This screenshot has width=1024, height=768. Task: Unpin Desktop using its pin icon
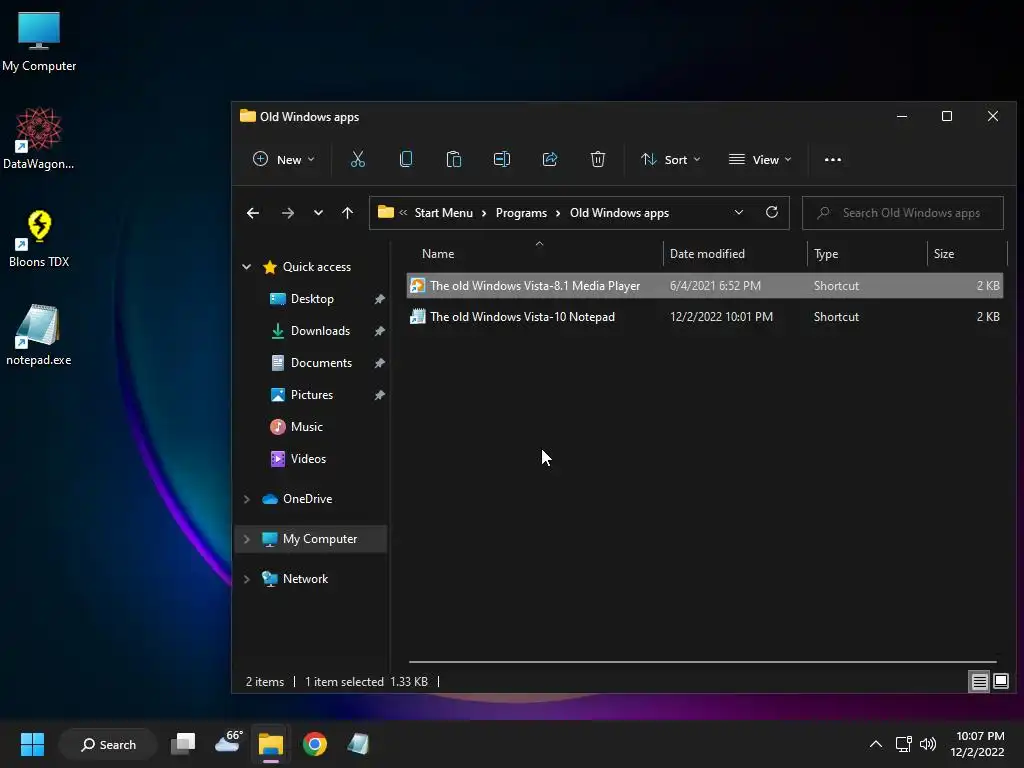[379, 299]
